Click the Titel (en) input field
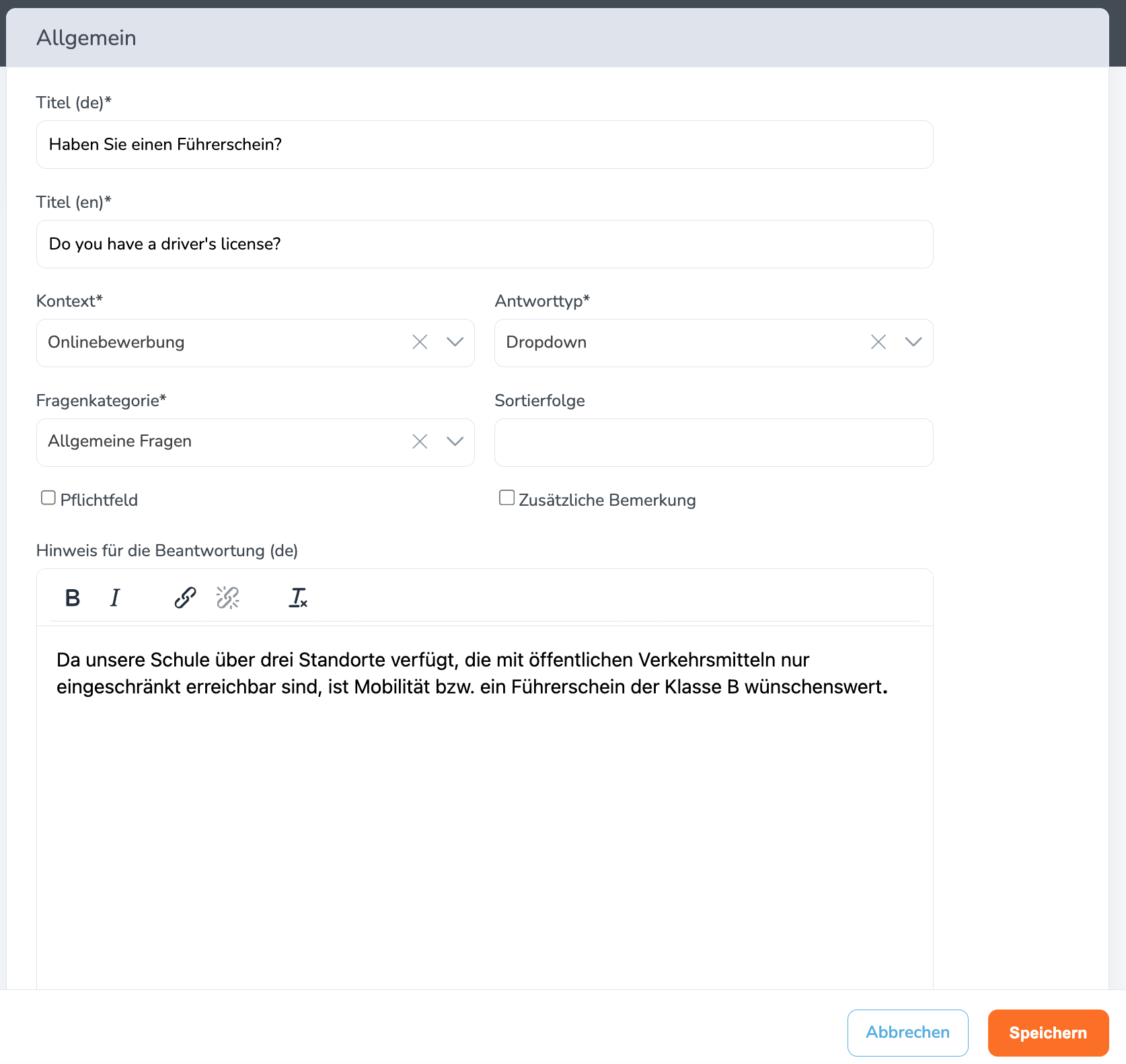 (x=484, y=243)
